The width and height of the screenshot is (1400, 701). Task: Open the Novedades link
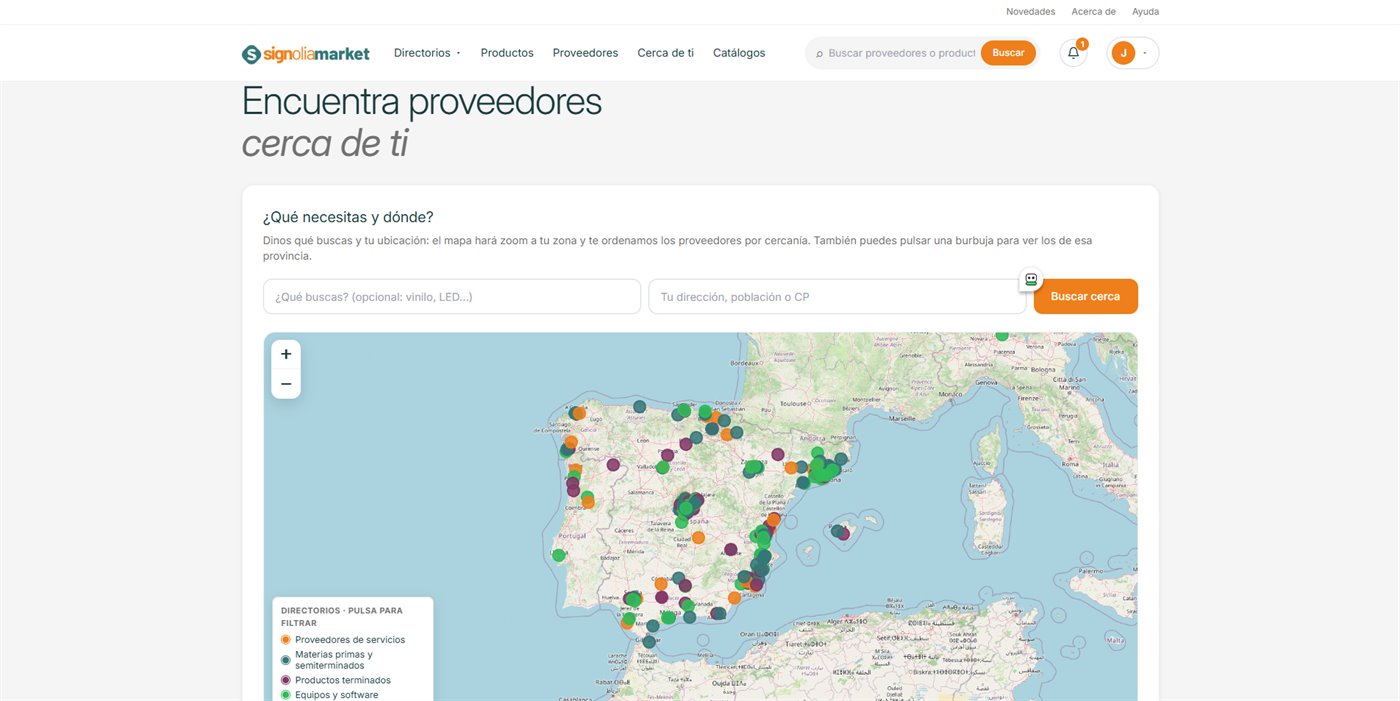(x=1030, y=12)
